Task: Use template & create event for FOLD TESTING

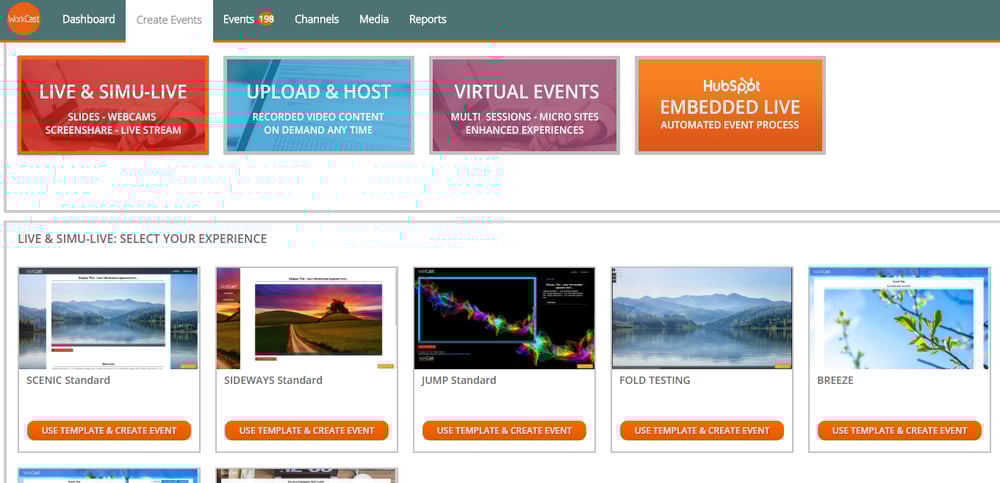Action: click(x=702, y=431)
